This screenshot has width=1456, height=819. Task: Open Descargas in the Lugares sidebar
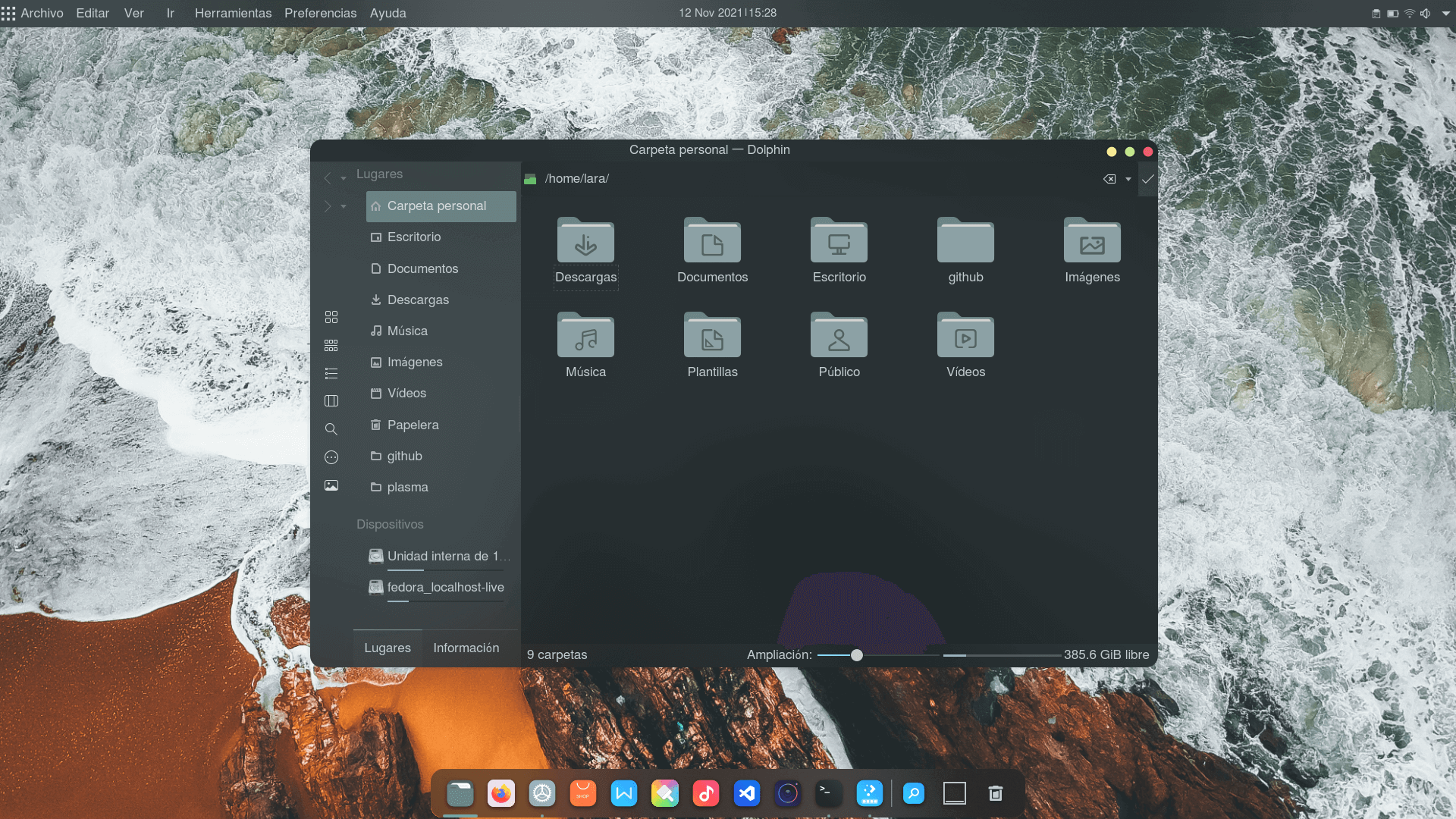click(x=418, y=300)
